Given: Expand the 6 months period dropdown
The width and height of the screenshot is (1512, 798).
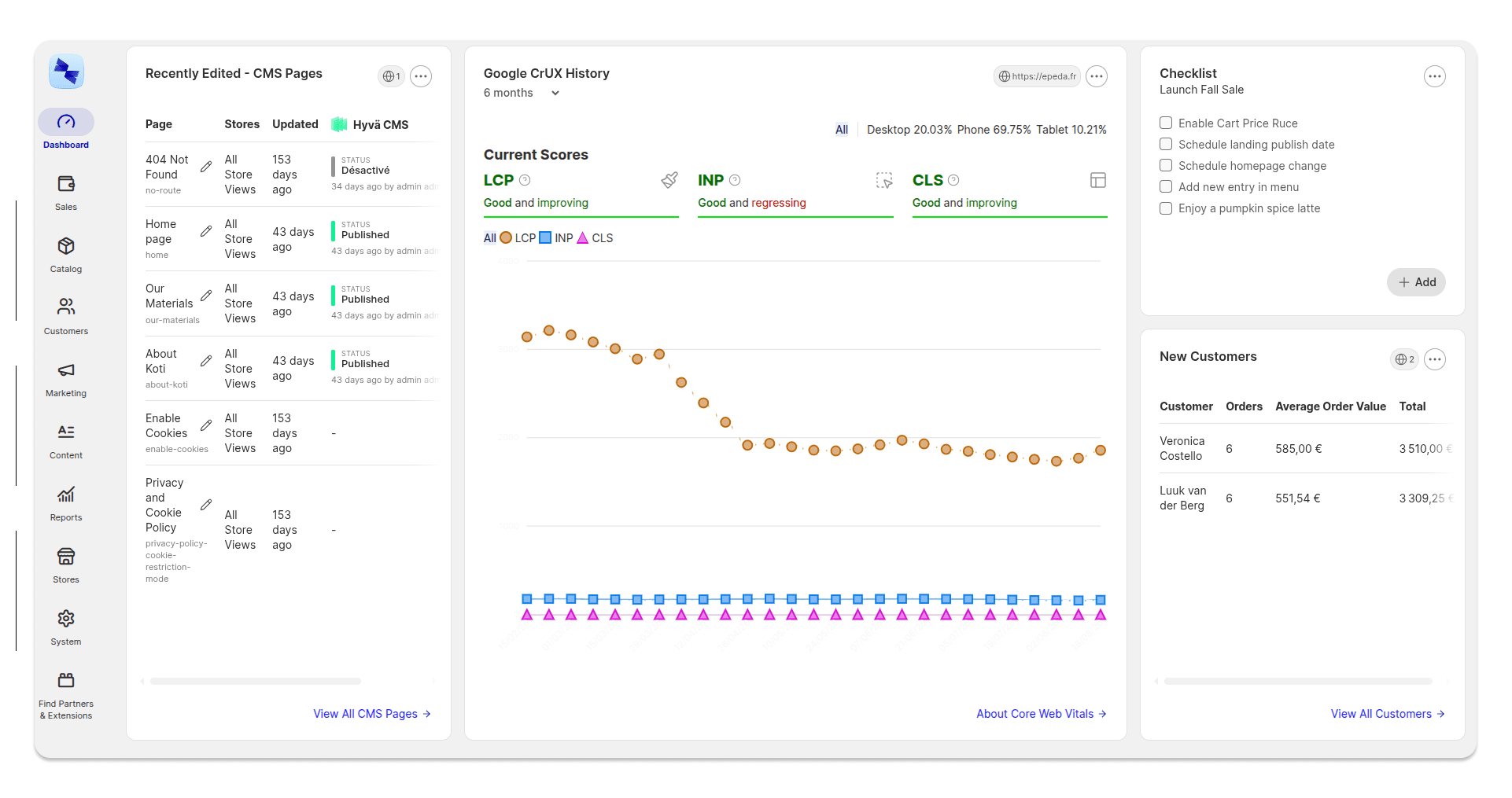Looking at the screenshot, I should 522,93.
